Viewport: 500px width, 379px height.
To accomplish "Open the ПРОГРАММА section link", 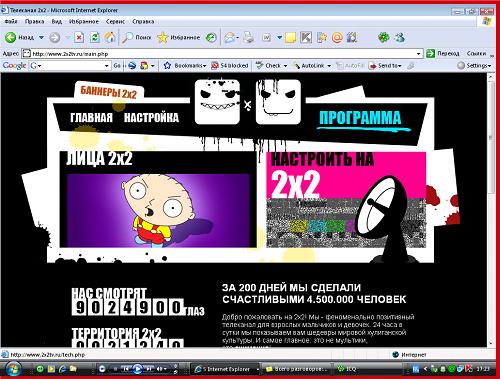I will click(x=360, y=118).
